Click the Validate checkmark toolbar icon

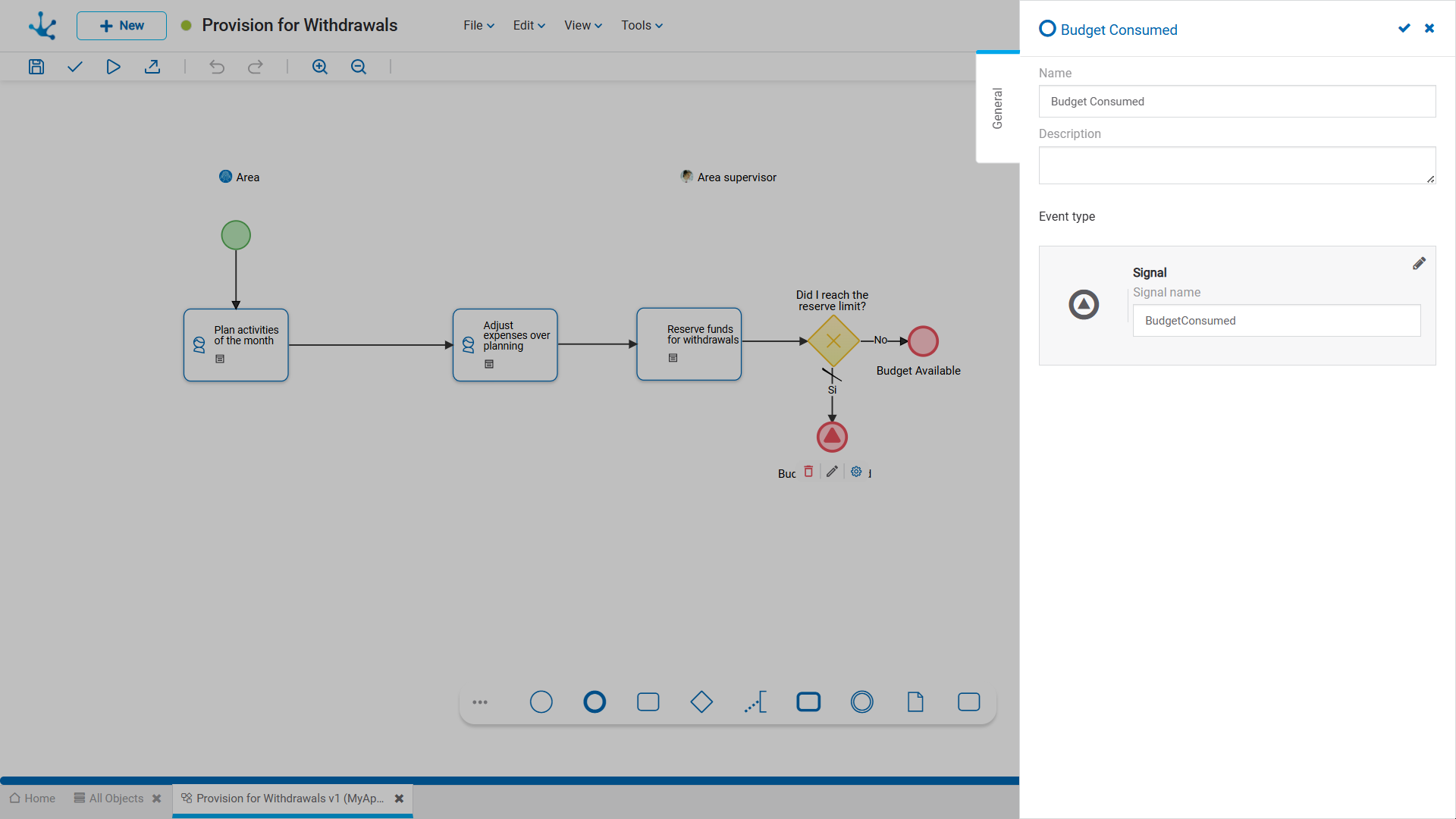point(74,67)
